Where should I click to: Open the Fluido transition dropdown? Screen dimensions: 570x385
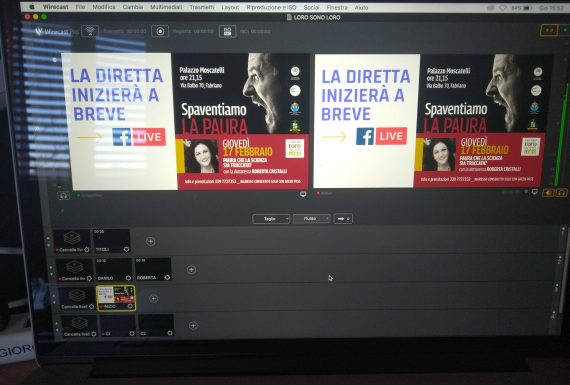click(x=312, y=218)
